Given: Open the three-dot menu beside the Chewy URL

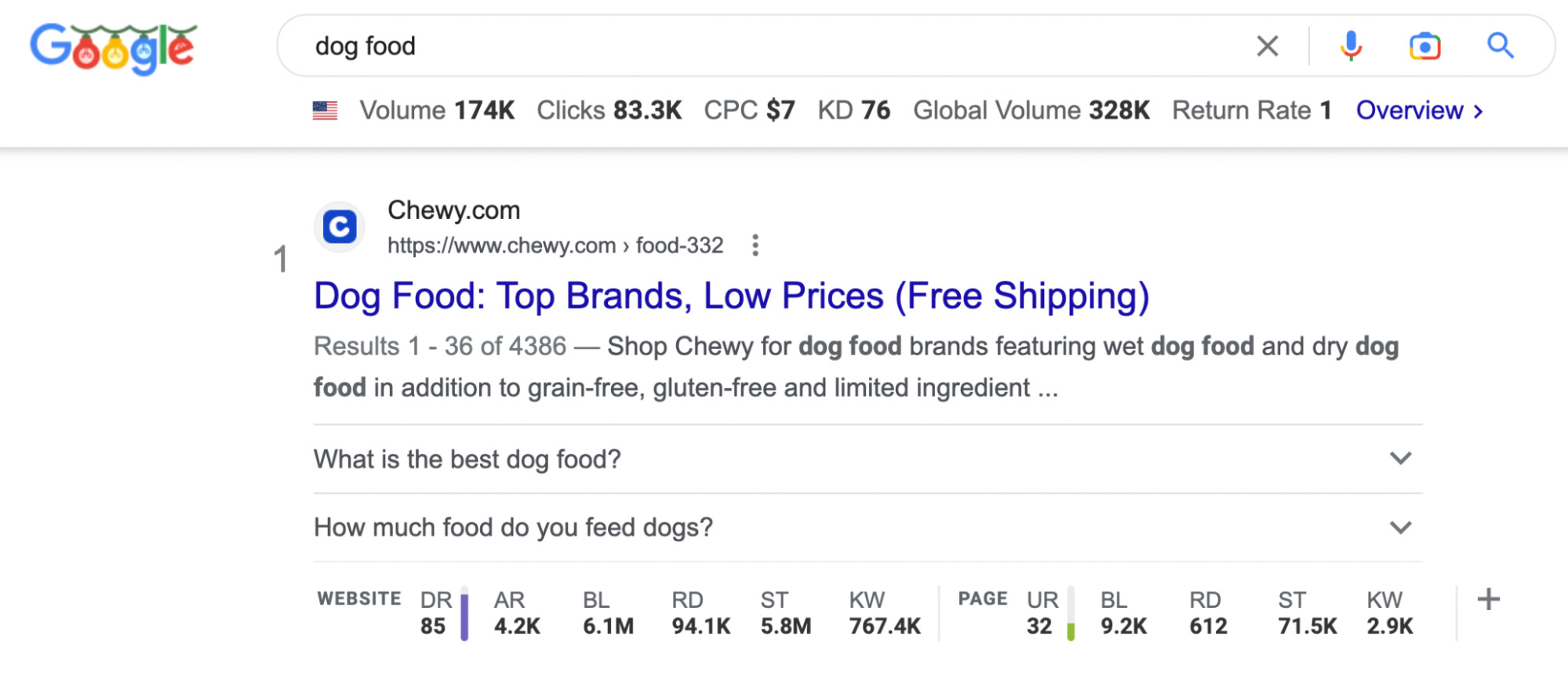Looking at the screenshot, I should coord(755,245).
